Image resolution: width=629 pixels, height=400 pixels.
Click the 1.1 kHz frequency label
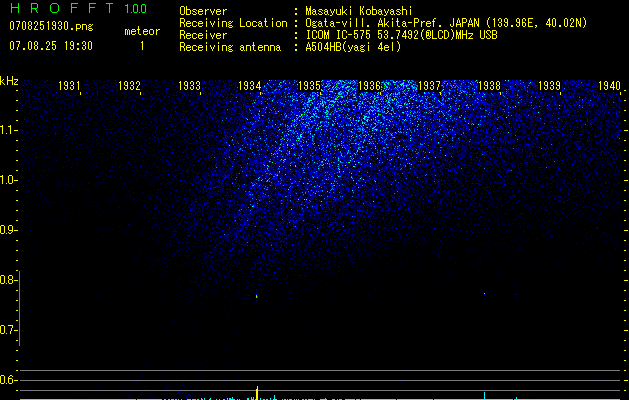click(x=8, y=130)
